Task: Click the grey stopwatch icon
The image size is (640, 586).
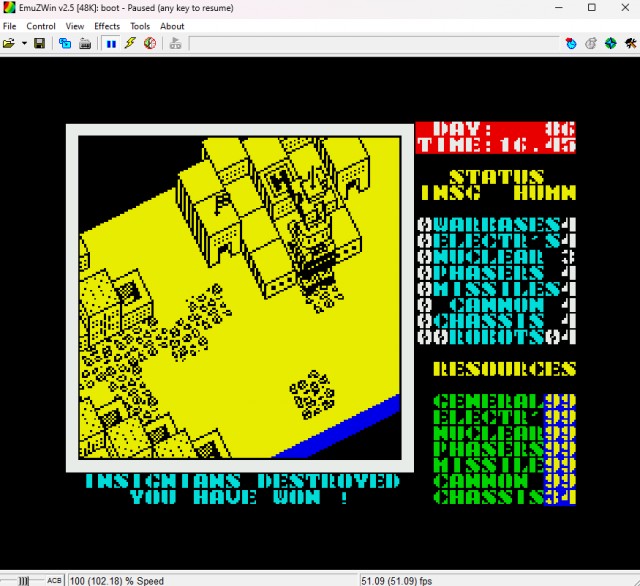Action: (590, 44)
